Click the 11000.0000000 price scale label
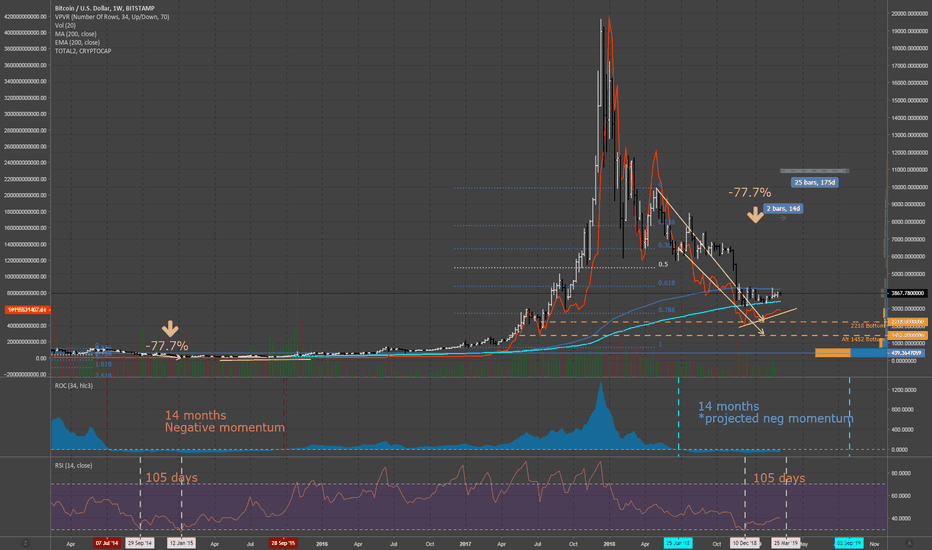 click(909, 170)
